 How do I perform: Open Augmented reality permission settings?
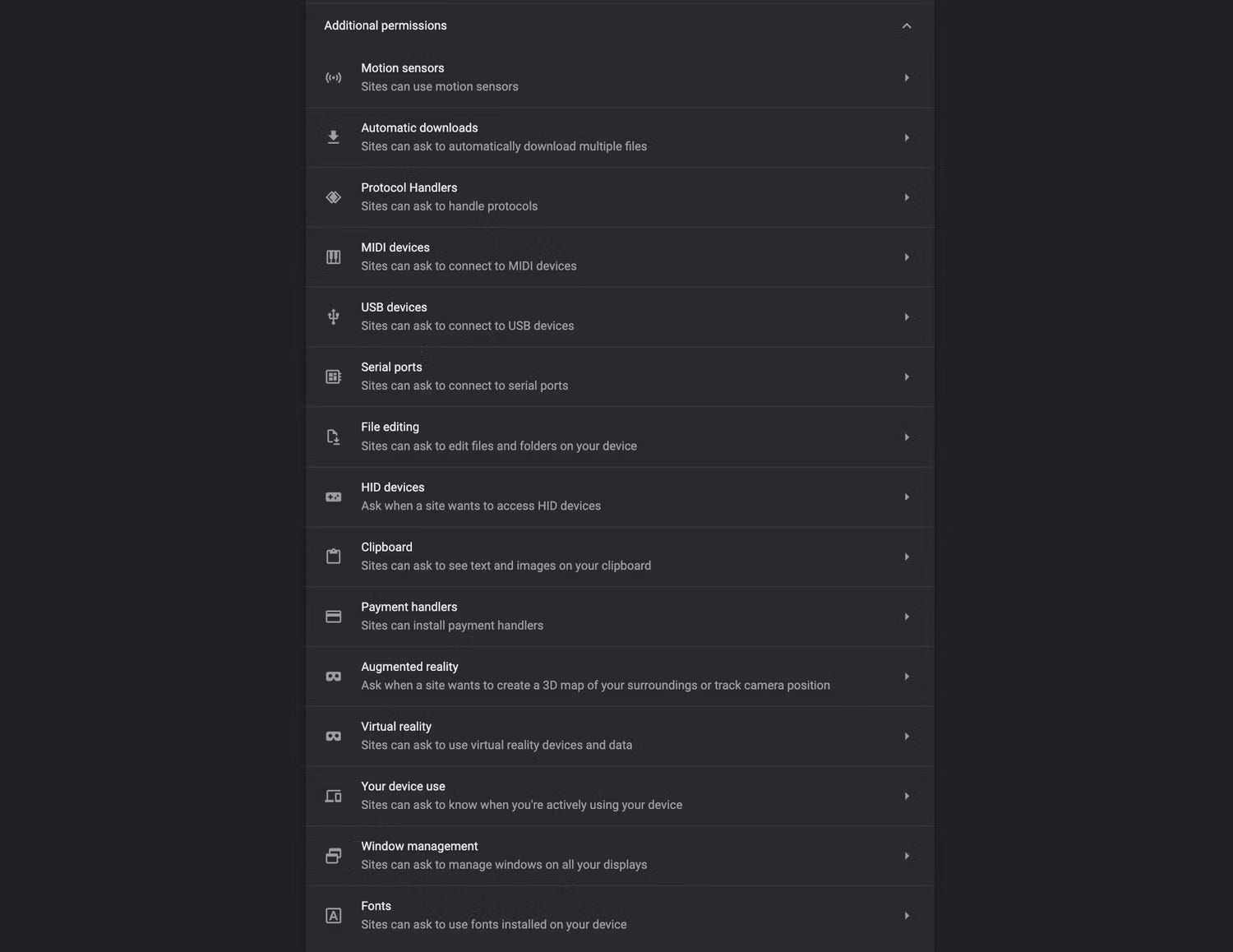594,676
